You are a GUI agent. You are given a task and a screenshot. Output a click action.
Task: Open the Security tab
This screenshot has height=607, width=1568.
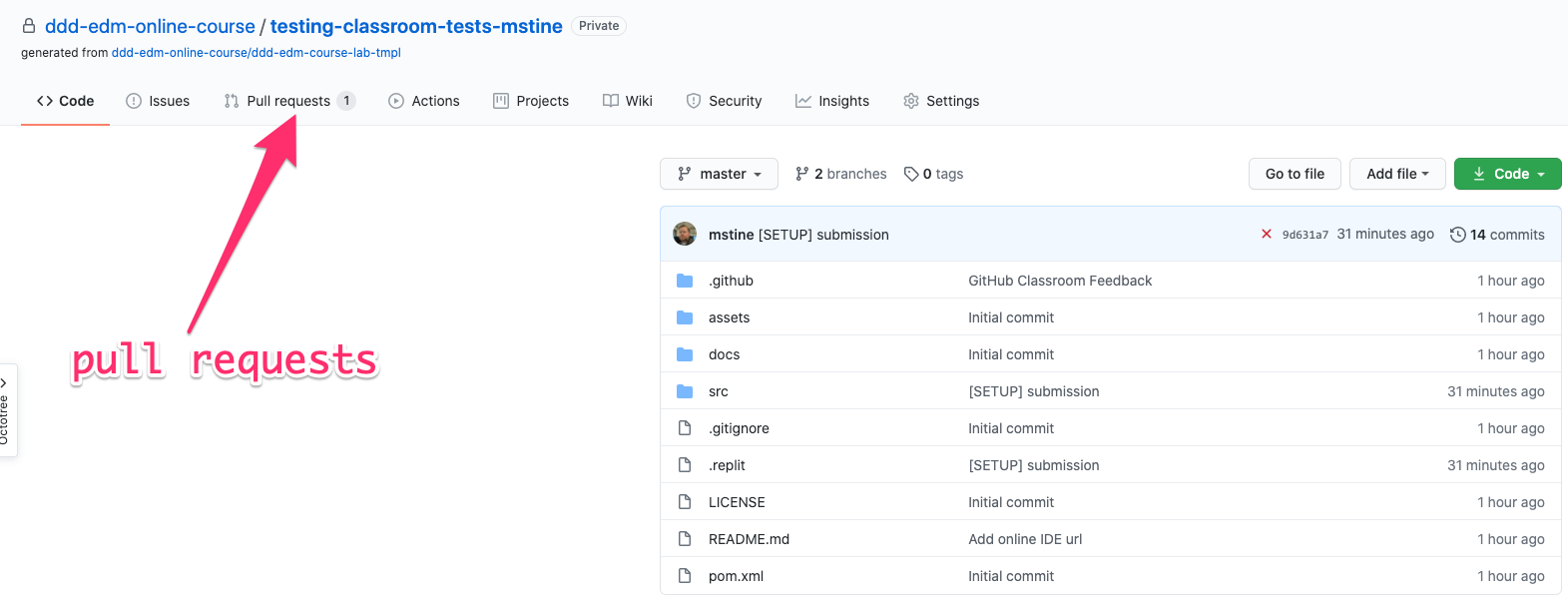click(x=724, y=101)
